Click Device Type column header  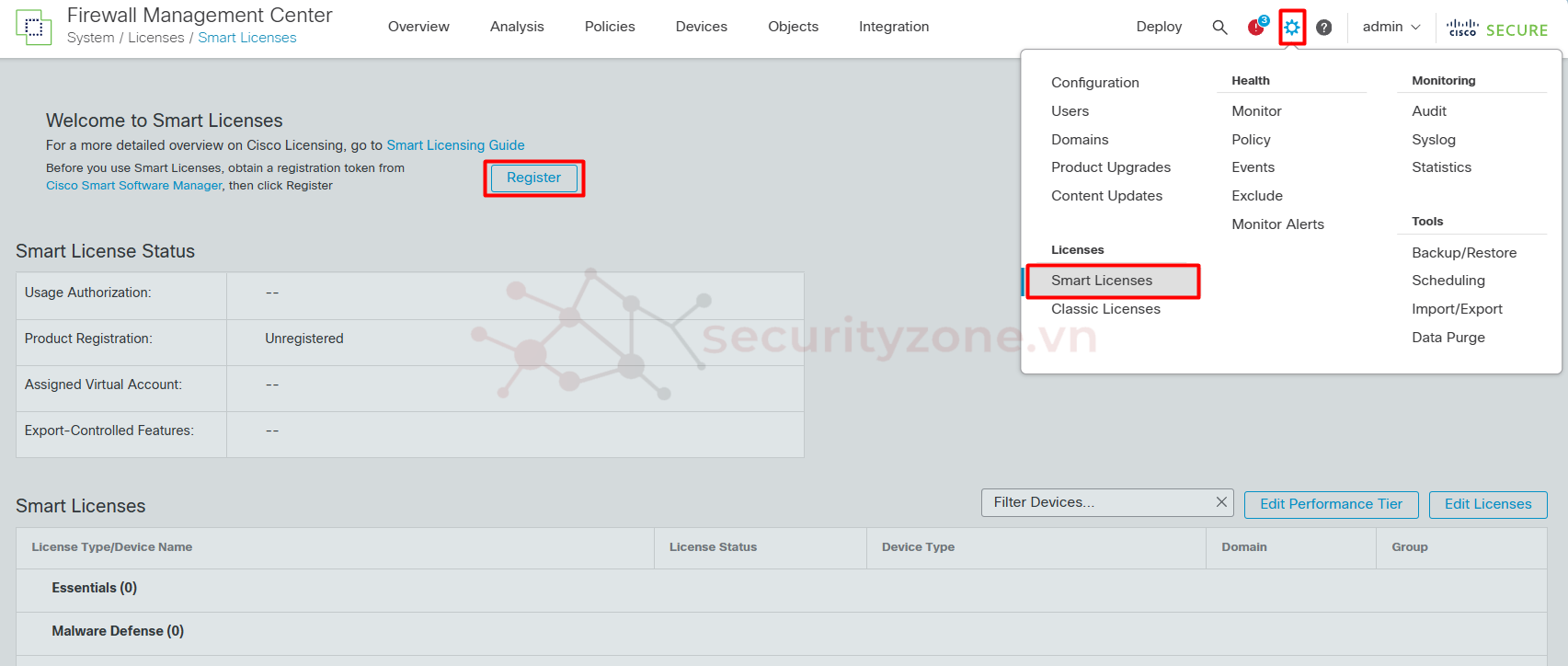[918, 547]
